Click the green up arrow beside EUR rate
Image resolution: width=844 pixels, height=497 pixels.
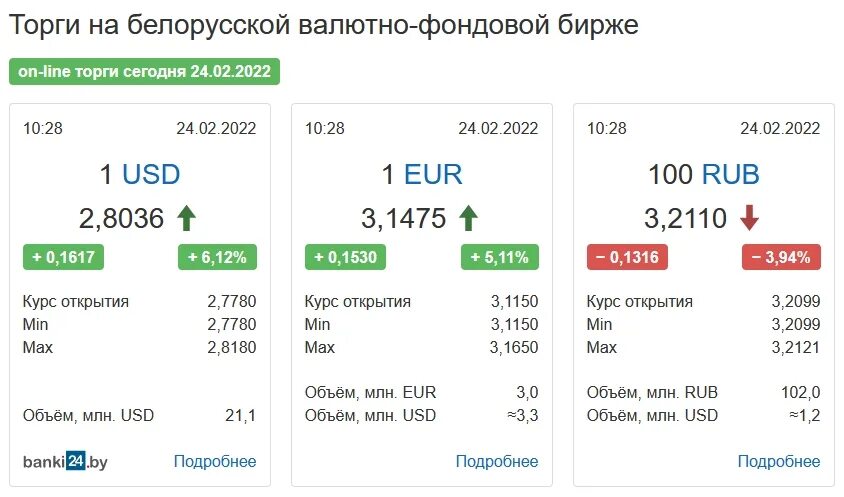pyautogui.click(x=468, y=218)
